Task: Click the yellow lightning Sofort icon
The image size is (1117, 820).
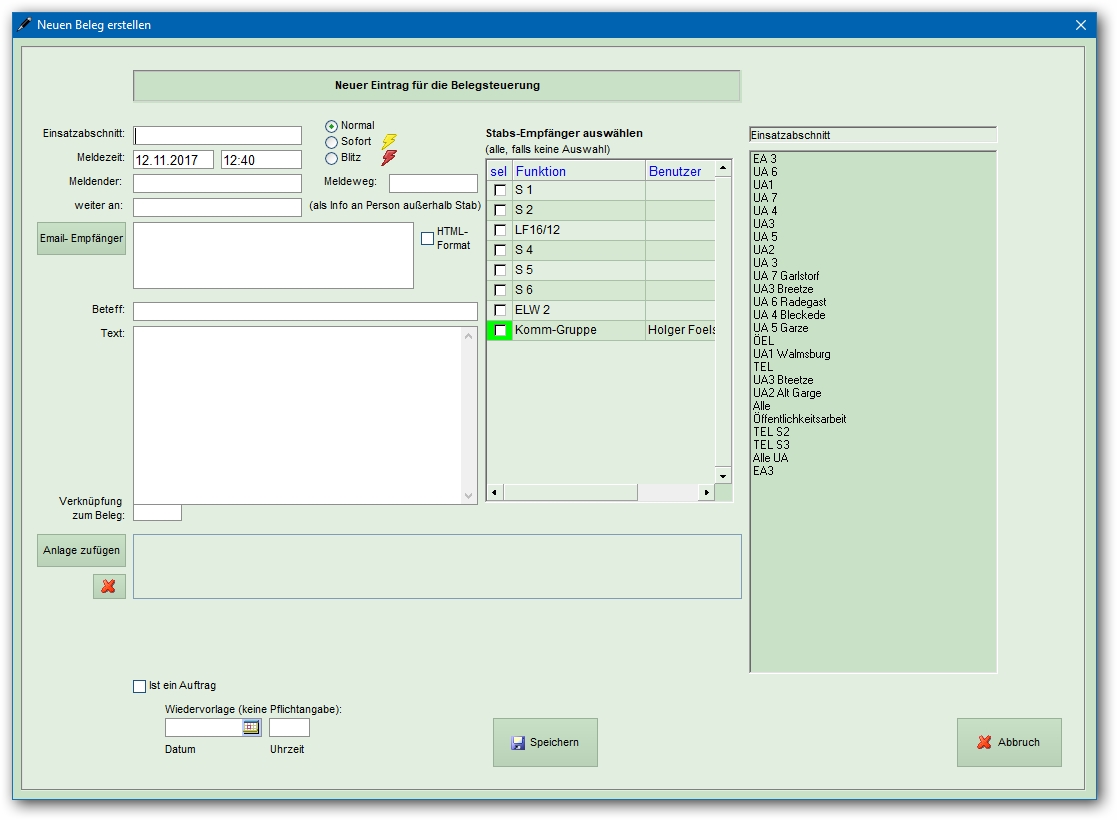Action: (x=389, y=142)
